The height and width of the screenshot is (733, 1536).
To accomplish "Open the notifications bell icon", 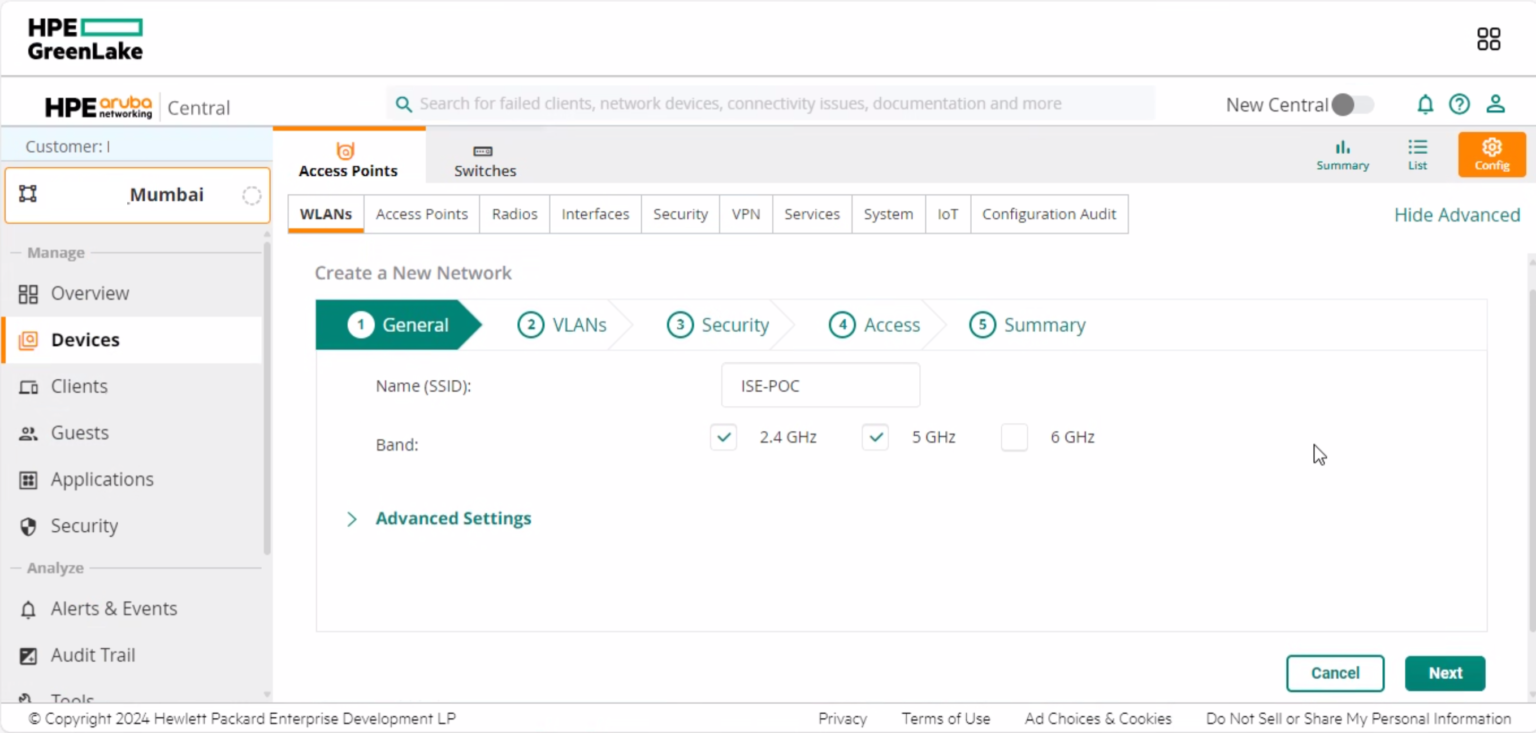I will (1425, 104).
